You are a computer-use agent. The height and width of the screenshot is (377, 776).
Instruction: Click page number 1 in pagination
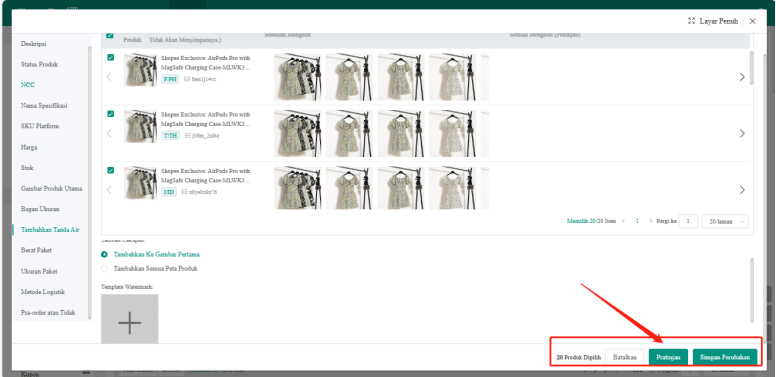pyautogui.click(x=637, y=221)
